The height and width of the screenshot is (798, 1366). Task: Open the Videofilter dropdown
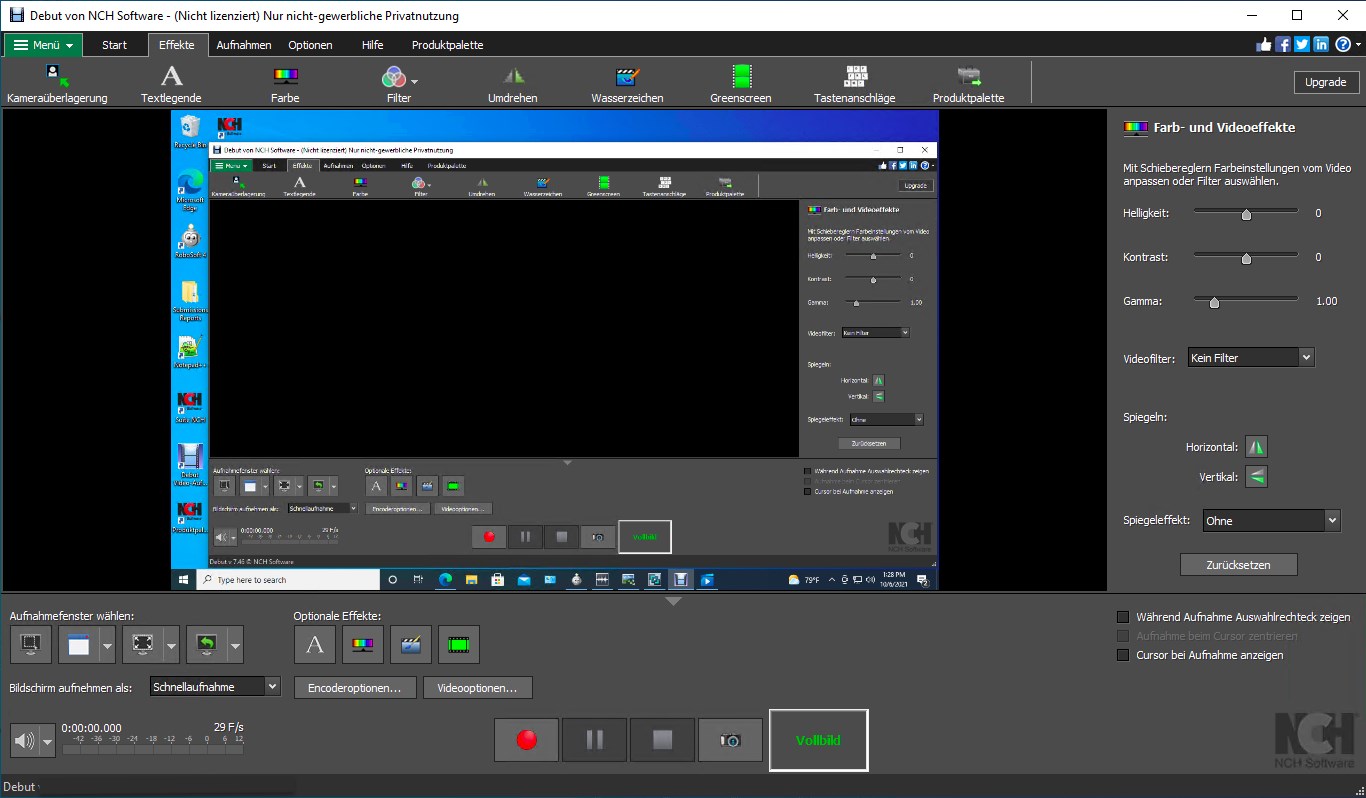[x=1250, y=357]
